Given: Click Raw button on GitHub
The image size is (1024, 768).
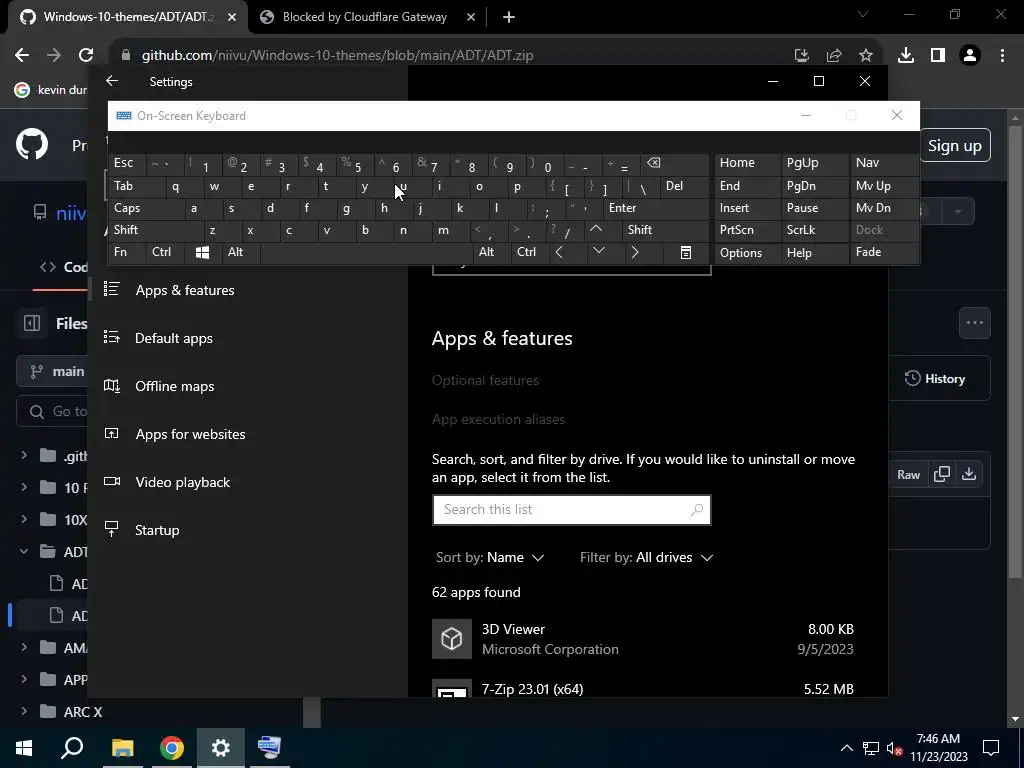Looking at the screenshot, I should coord(908,475).
